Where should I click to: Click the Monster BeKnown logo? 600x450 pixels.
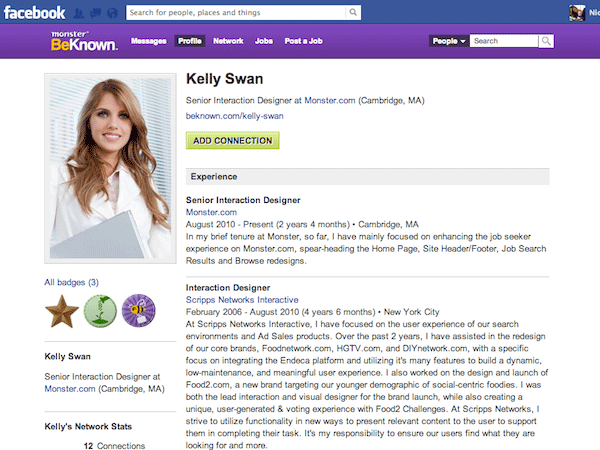click(84, 41)
